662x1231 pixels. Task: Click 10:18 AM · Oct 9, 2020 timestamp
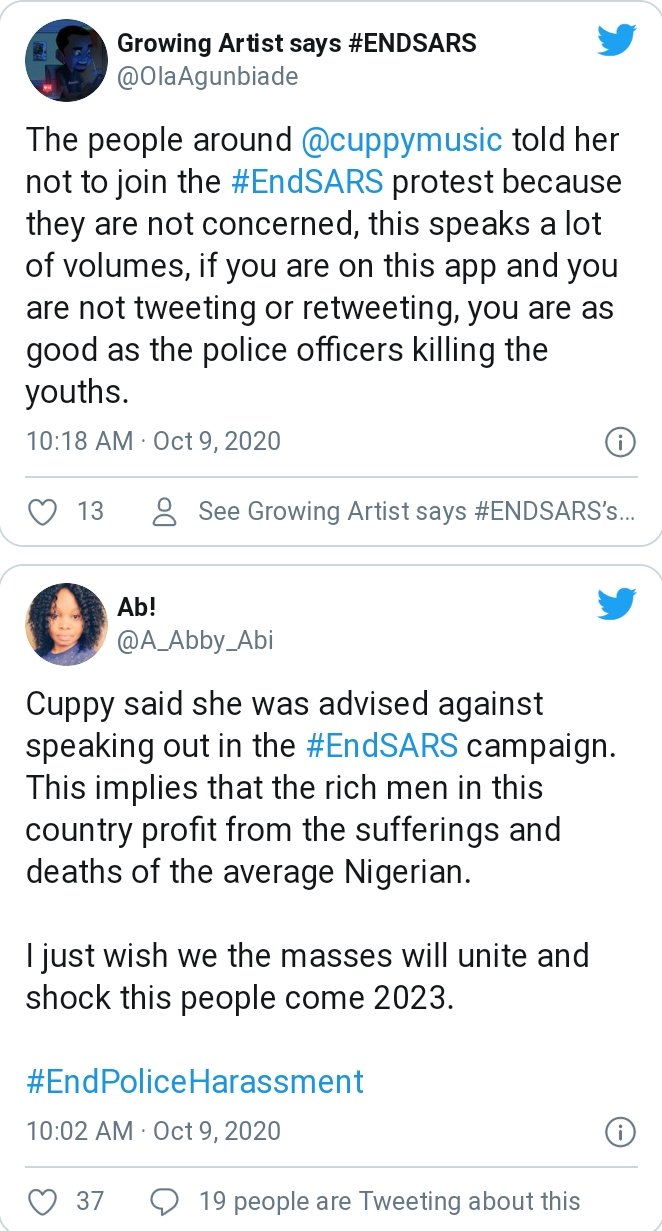tap(153, 441)
